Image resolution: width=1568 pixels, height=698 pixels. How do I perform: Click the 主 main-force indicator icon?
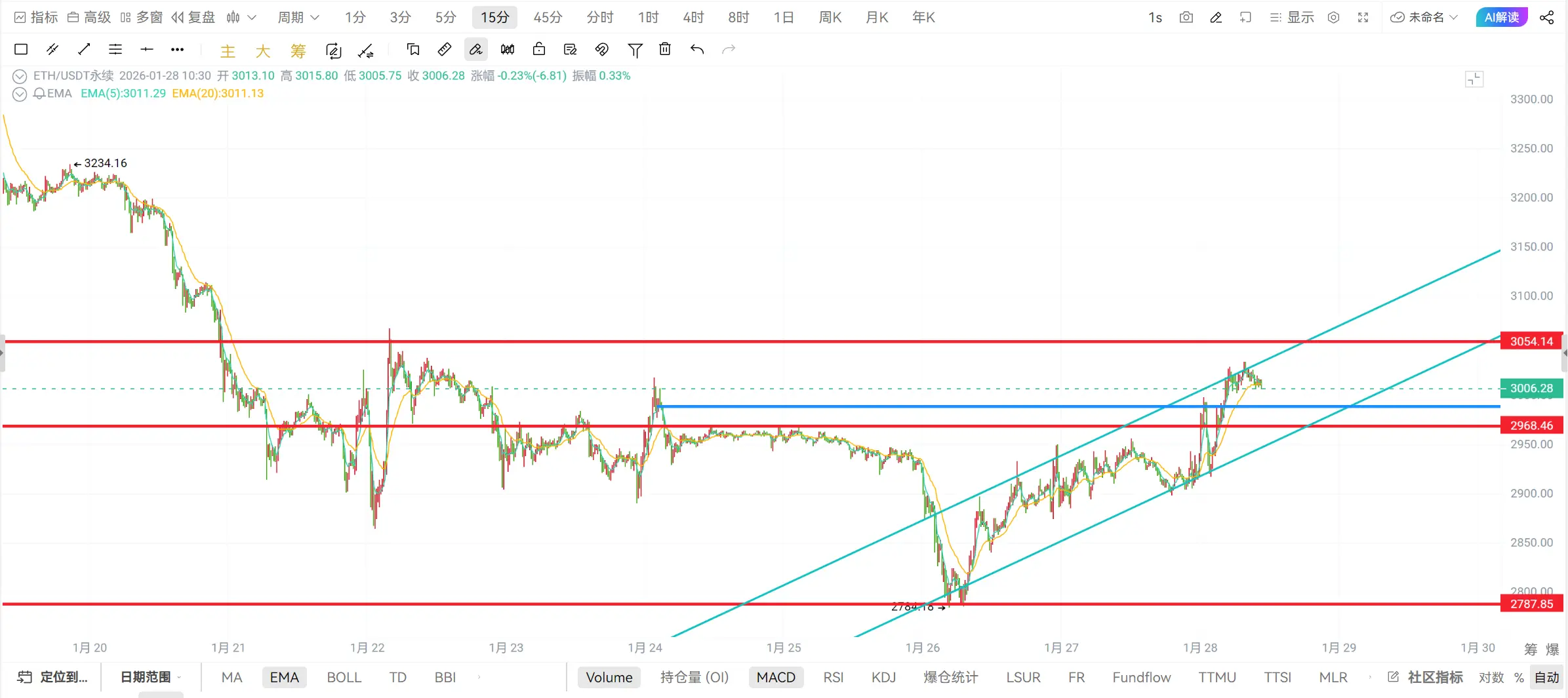point(228,50)
